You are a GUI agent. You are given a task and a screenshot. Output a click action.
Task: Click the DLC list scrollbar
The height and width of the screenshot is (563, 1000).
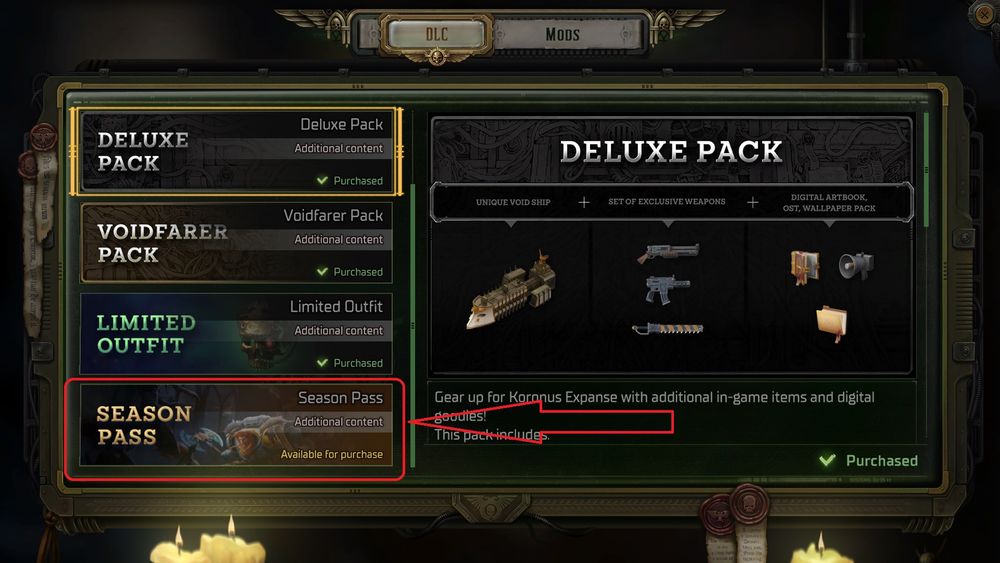(413, 325)
